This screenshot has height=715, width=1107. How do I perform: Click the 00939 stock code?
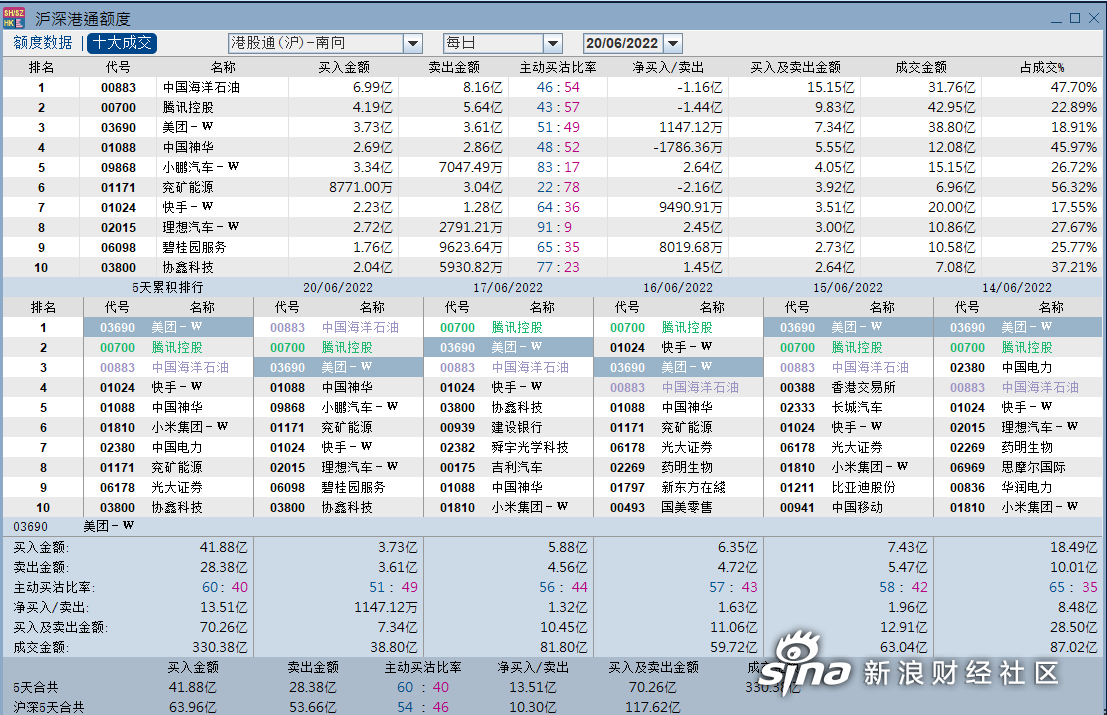(457, 428)
